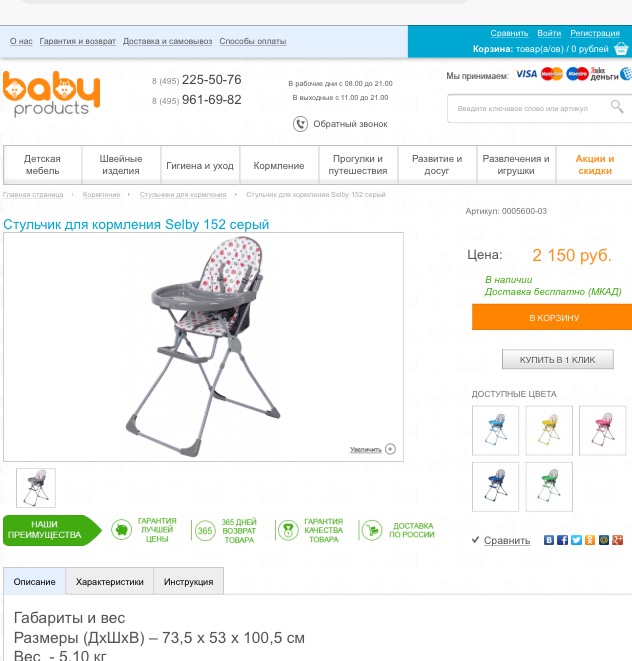Click the КУПИТЬ В 1 КЛИК button

pos(557,360)
